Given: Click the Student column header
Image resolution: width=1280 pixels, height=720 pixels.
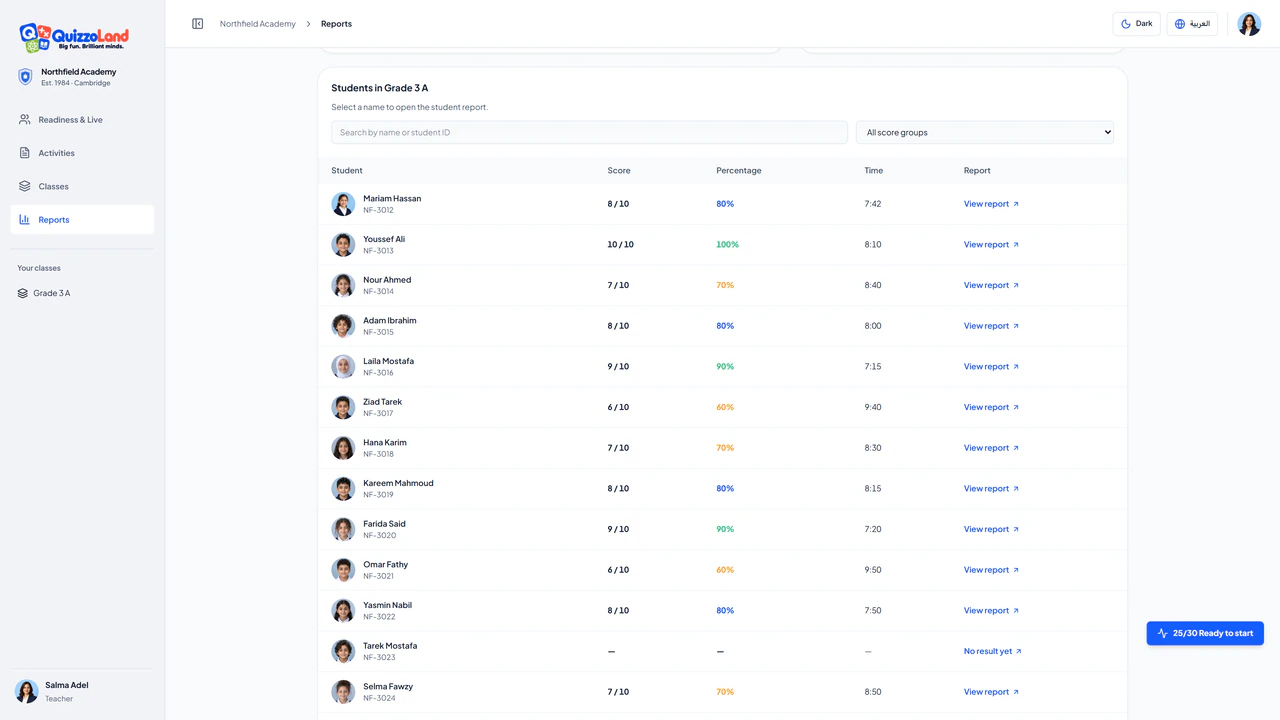Looking at the screenshot, I should tap(347, 171).
